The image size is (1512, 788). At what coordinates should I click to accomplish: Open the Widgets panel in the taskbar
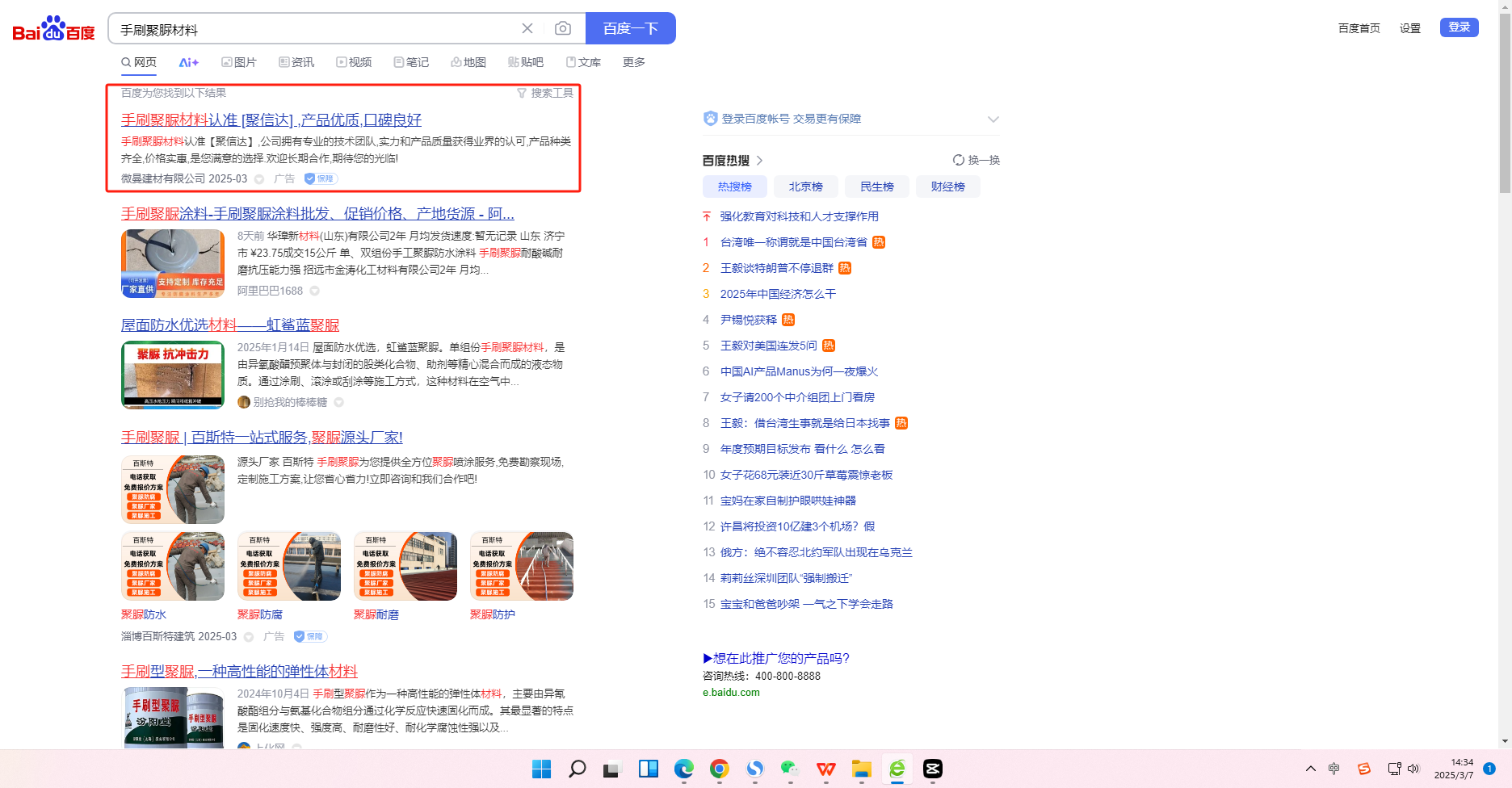point(648,769)
